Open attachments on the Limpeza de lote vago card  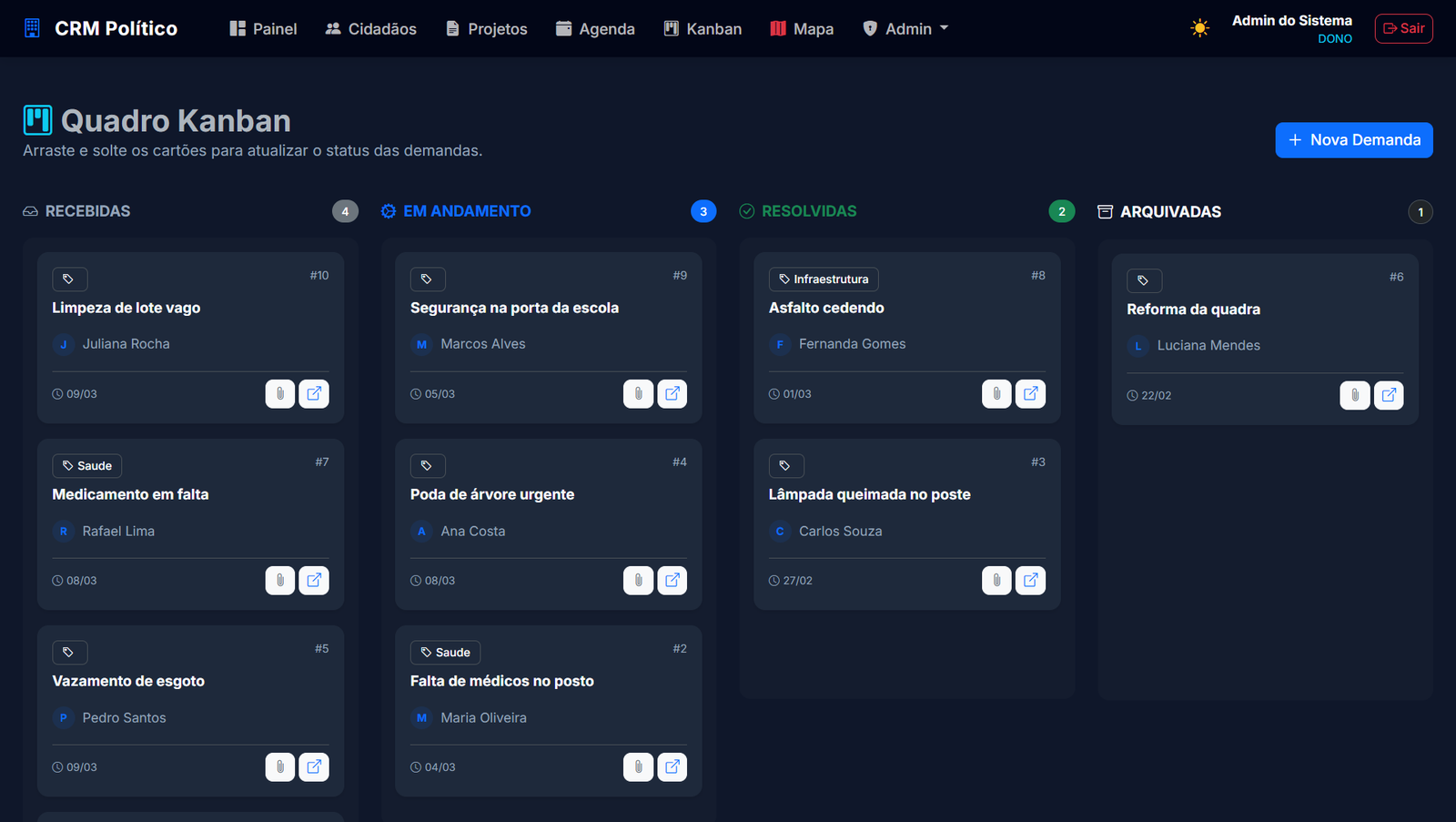click(x=279, y=393)
